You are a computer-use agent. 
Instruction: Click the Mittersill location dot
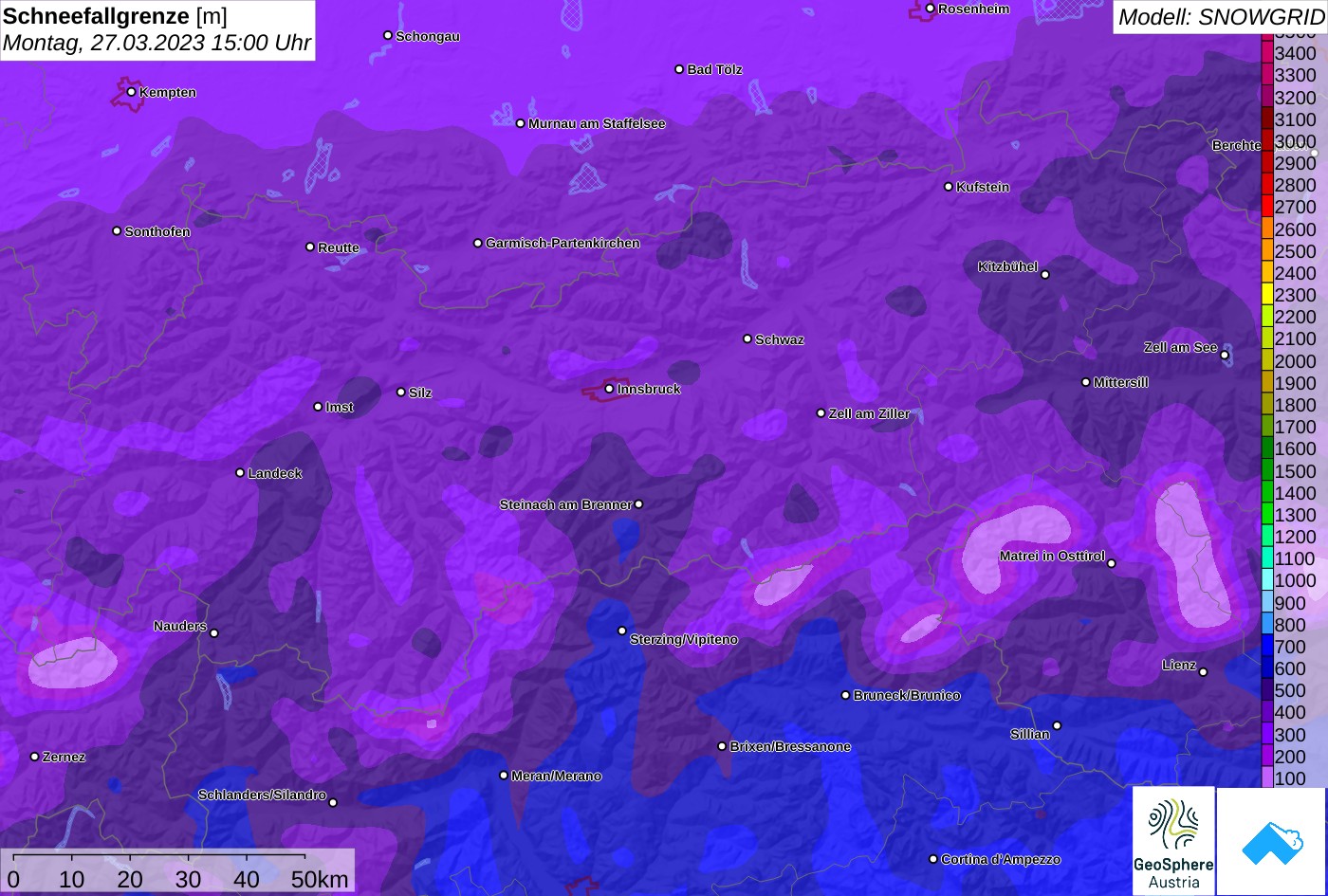click(1086, 382)
